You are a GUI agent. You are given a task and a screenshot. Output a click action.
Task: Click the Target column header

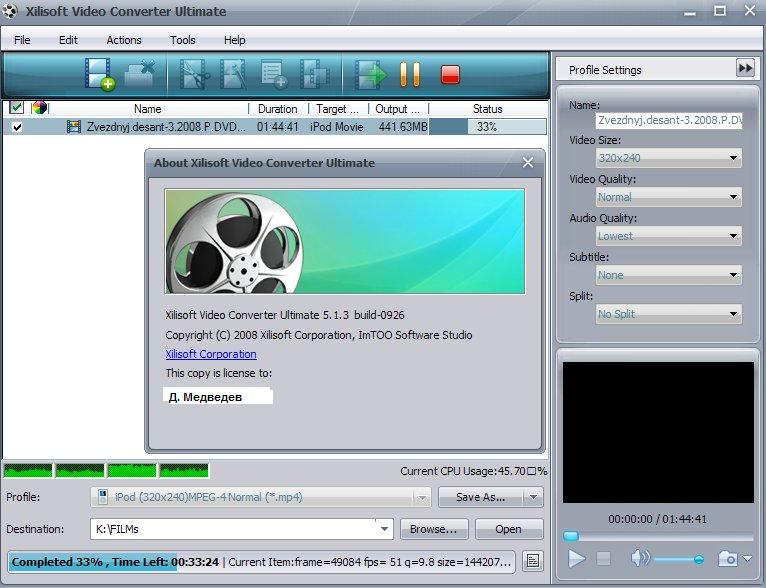coord(338,108)
